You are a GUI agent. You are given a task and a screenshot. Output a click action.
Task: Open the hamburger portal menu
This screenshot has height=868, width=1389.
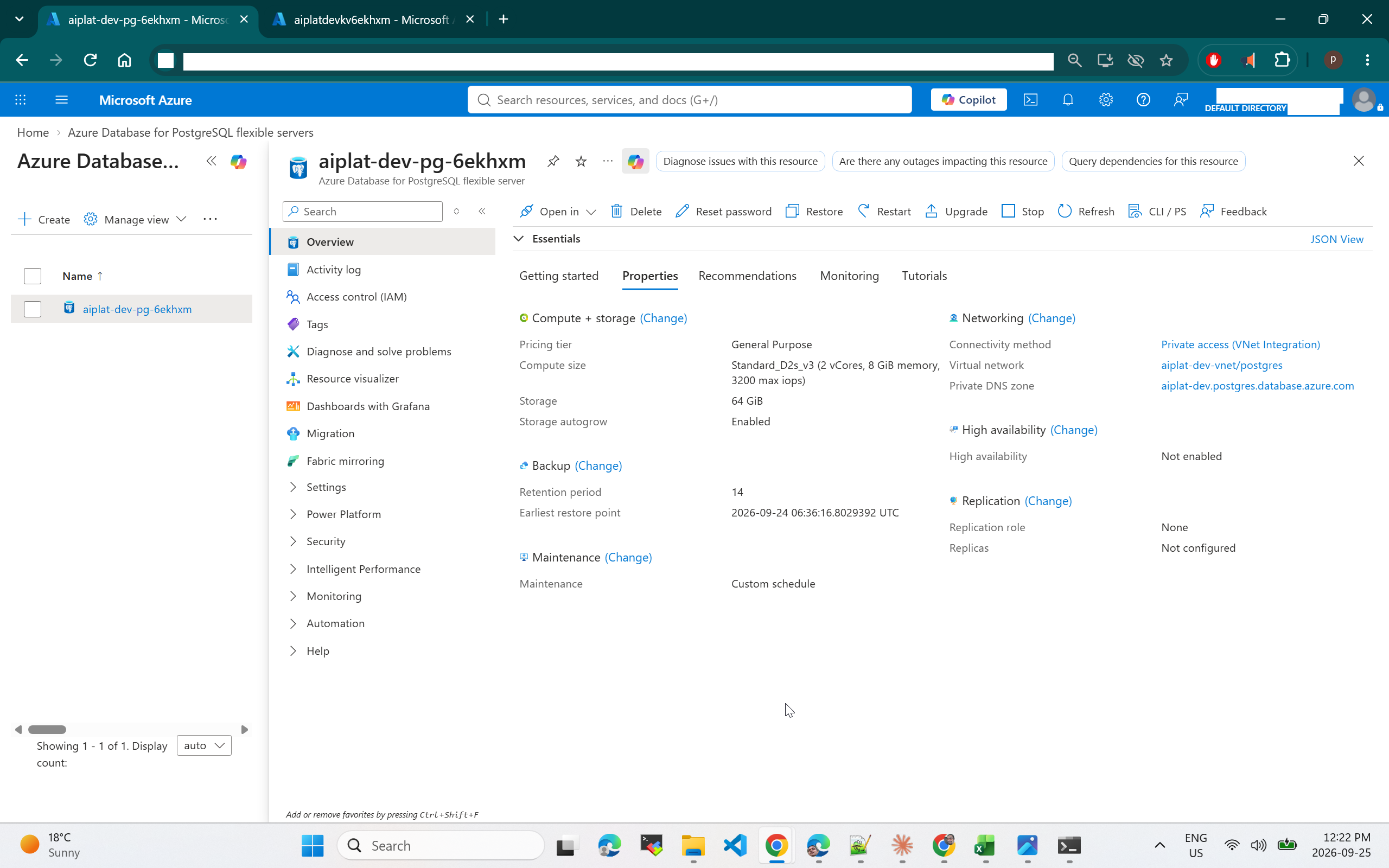coord(61,100)
